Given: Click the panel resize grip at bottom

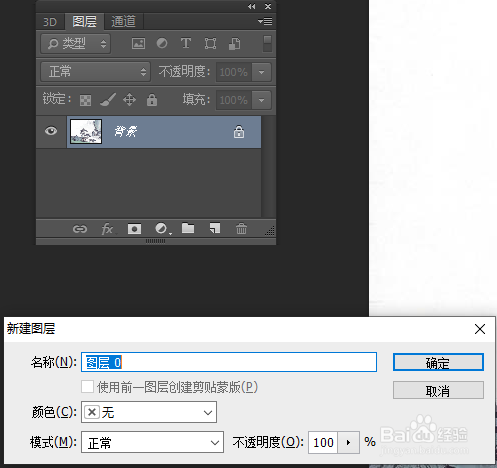Looking at the screenshot, I should [156, 241].
